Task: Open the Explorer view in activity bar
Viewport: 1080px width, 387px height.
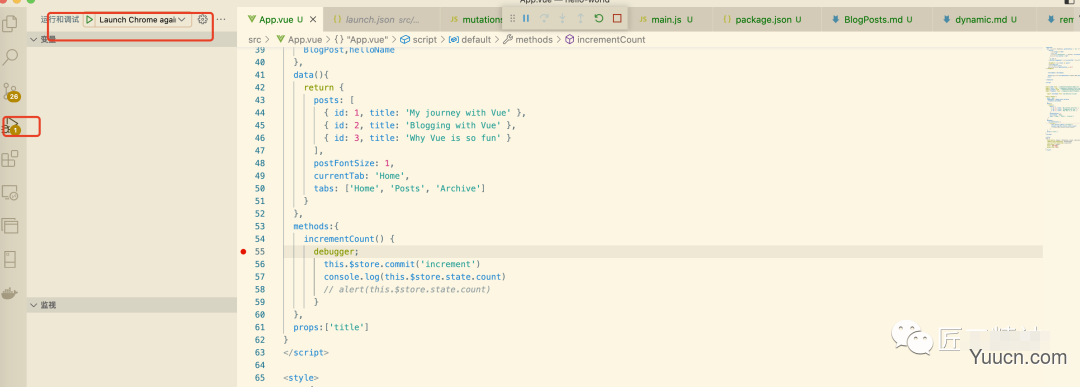Action: click(x=10, y=24)
